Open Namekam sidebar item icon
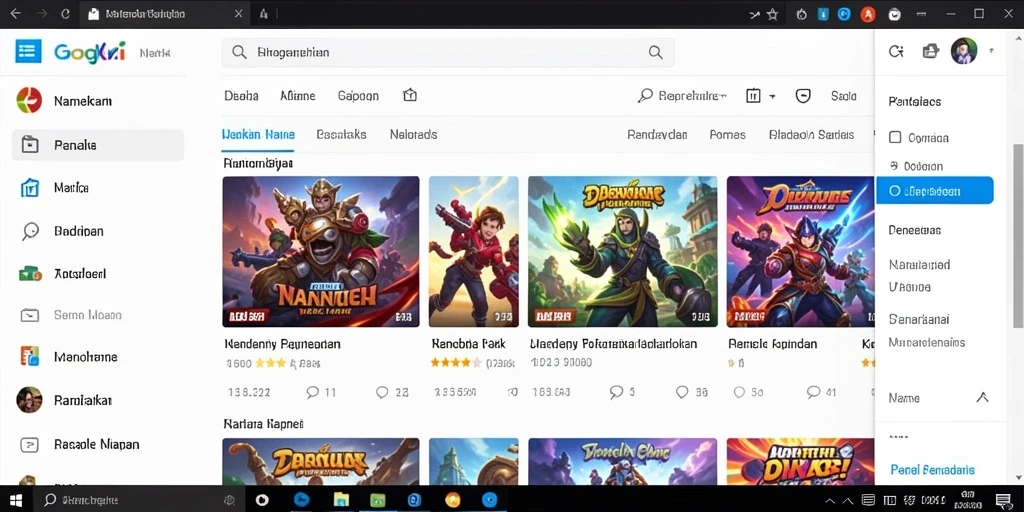The height and width of the screenshot is (512, 1024). click(29, 101)
